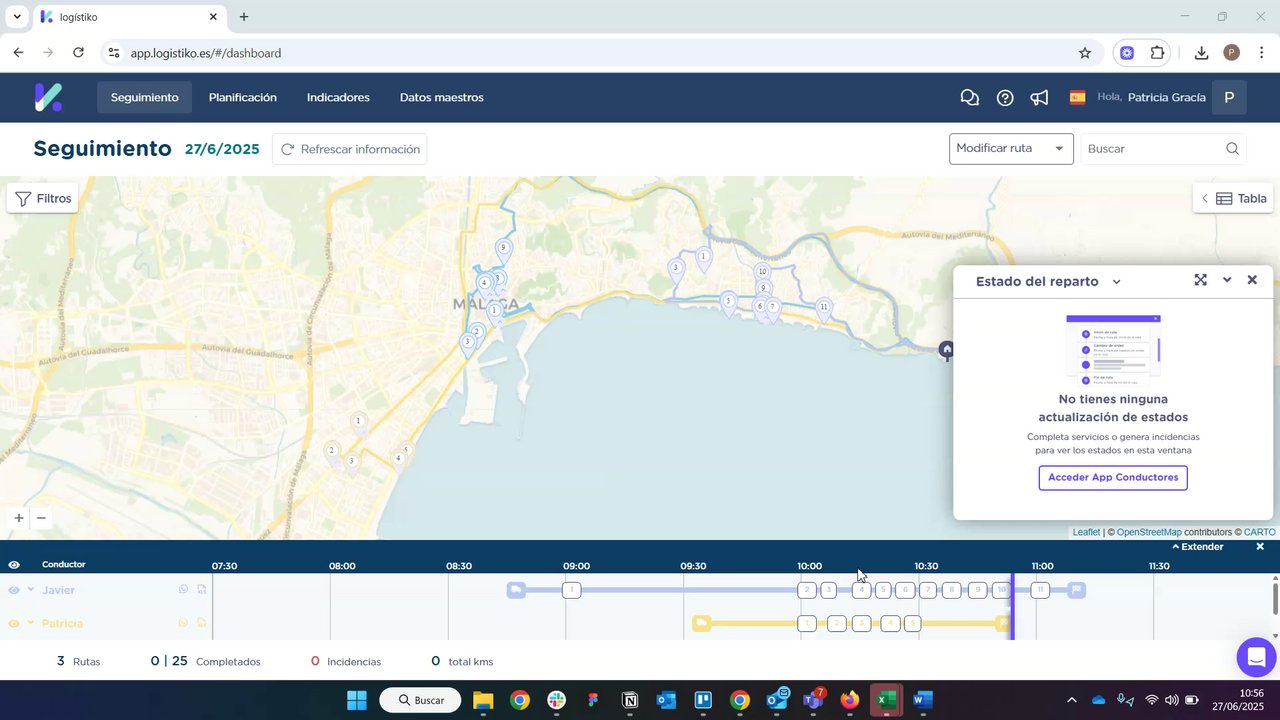1280x720 pixels.
Task: Select stop 1 on Javier's timeline
Action: 572,590
